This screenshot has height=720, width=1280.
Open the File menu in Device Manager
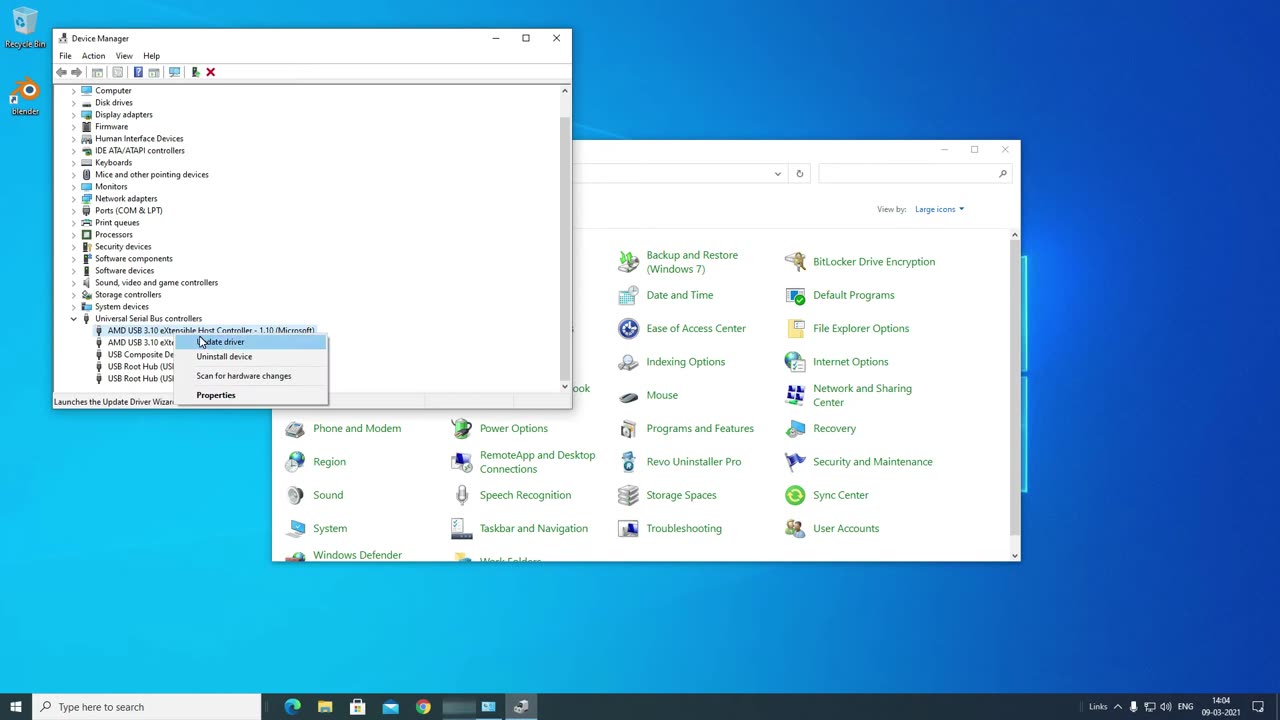65,56
